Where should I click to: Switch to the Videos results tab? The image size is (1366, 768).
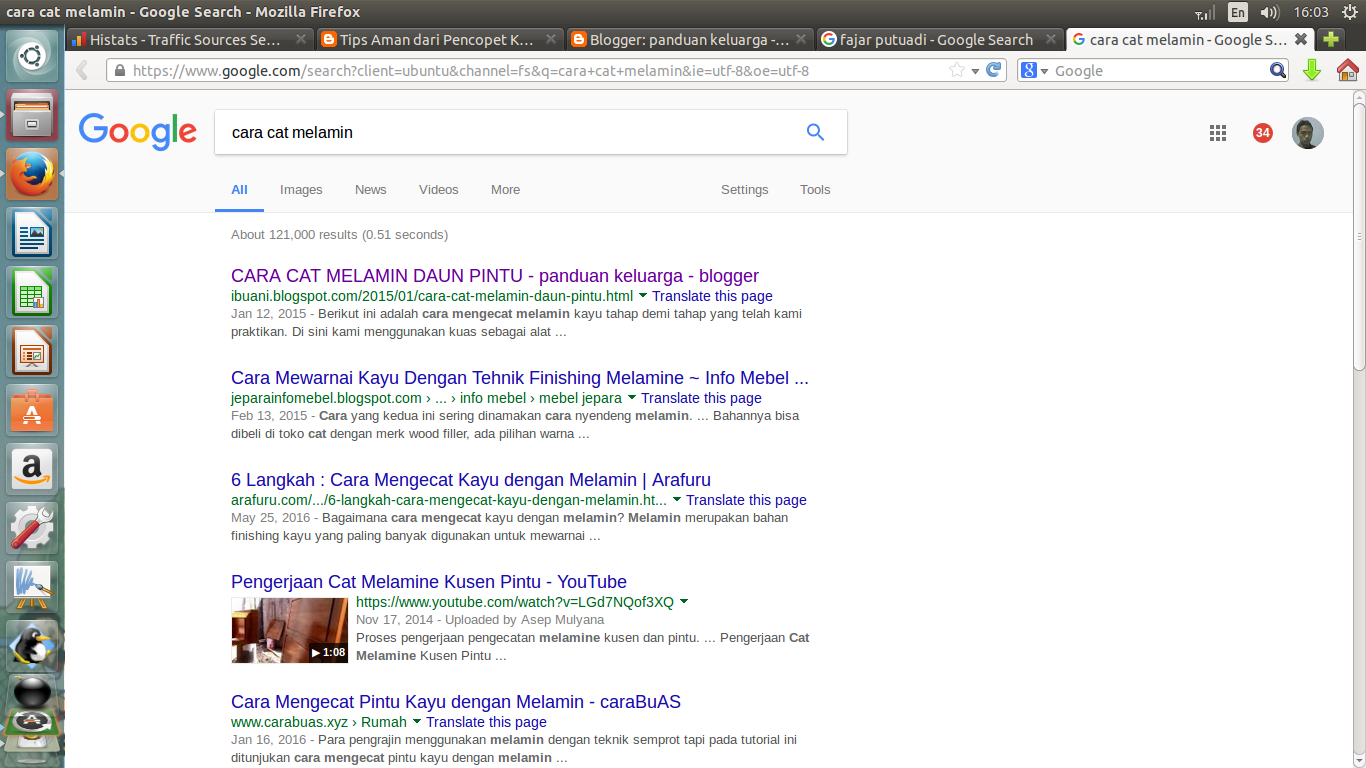(x=438, y=189)
